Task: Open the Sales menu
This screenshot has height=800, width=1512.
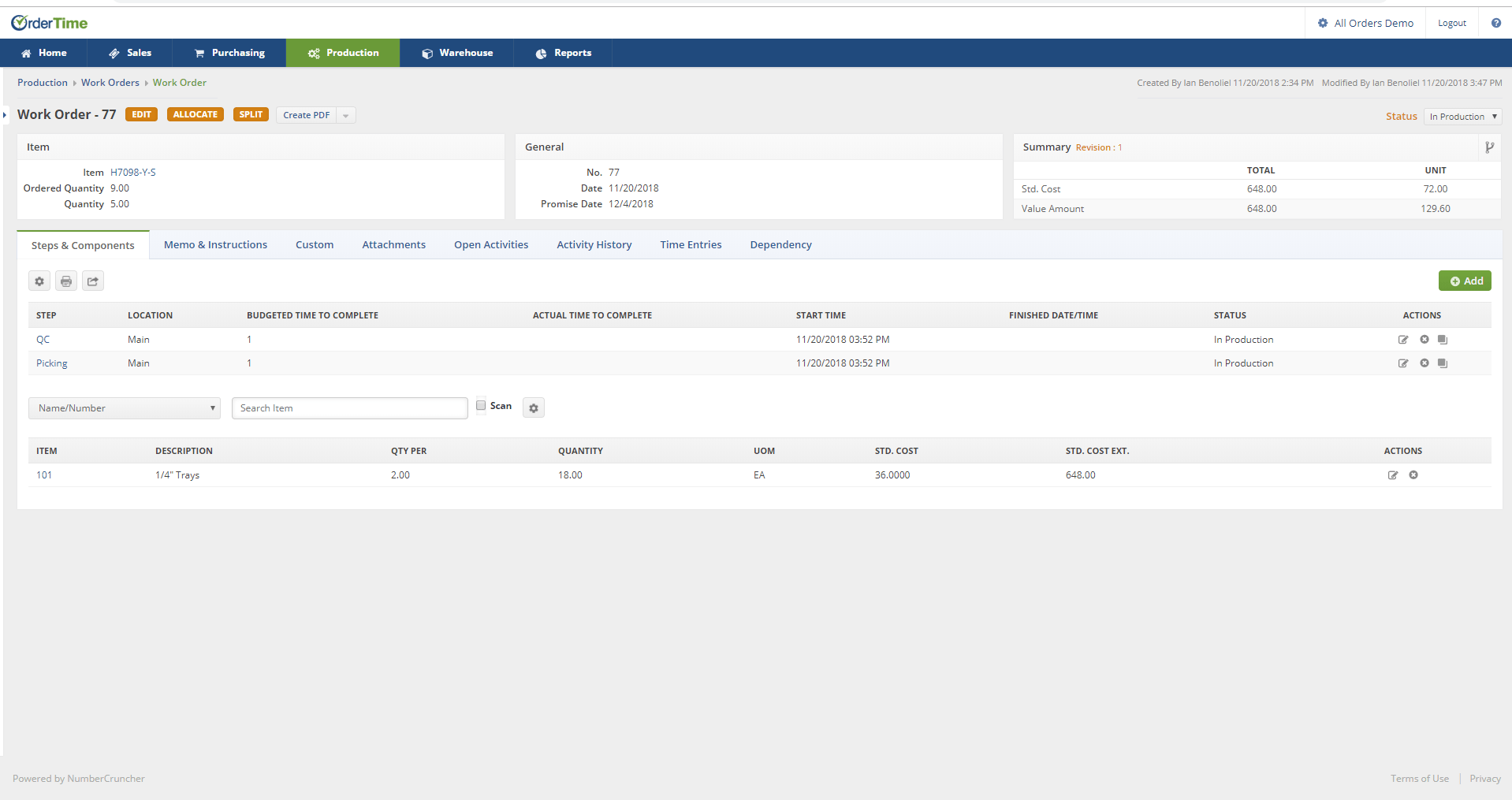Action: tap(130, 53)
